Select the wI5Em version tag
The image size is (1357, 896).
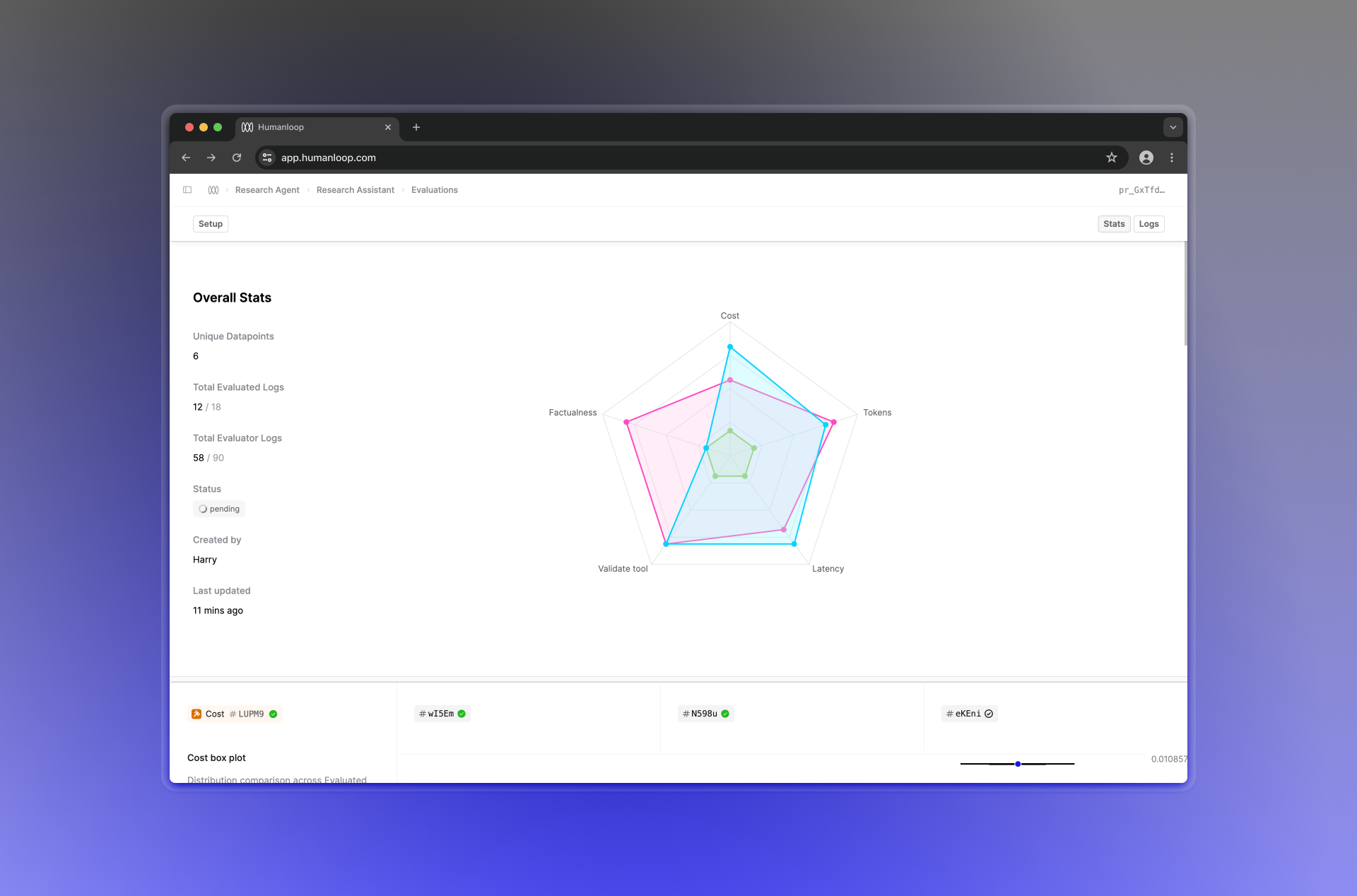442,714
